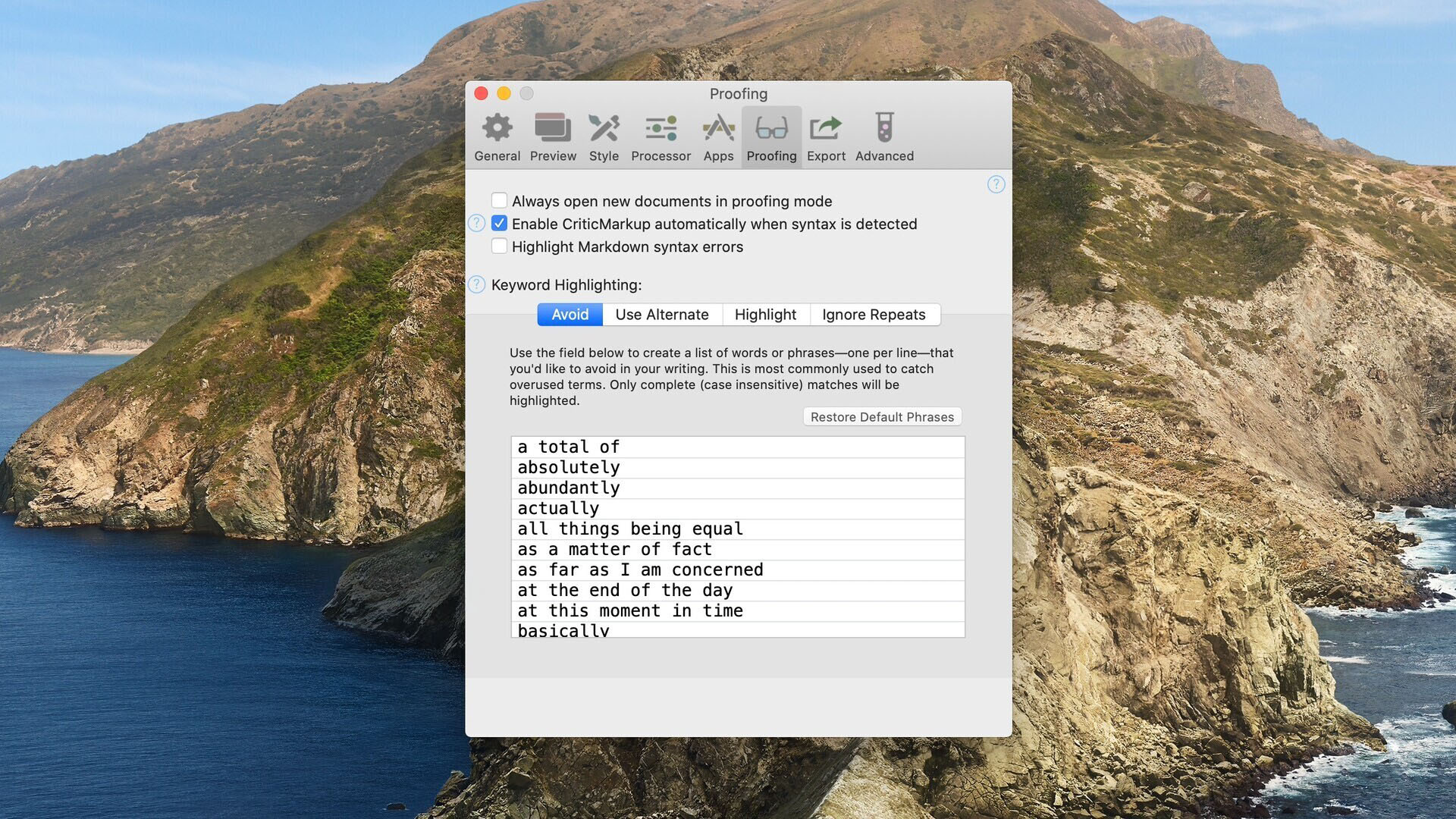Open the Processor settings pane

point(661,137)
